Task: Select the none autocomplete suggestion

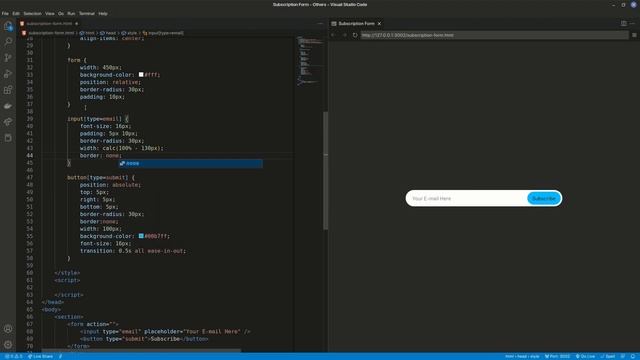Action: pyautogui.click(x=191, y=163)
